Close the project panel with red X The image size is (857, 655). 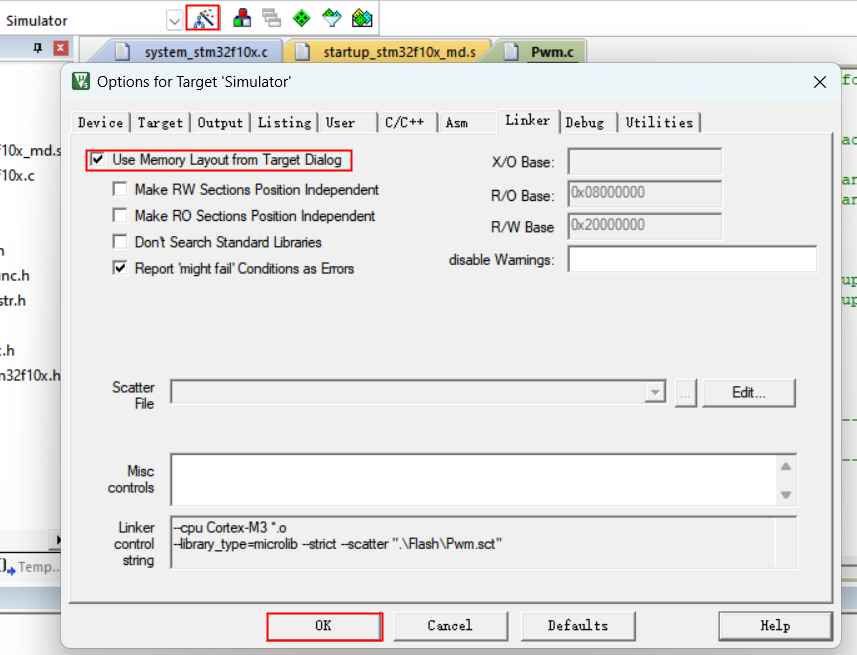(61, 48)
